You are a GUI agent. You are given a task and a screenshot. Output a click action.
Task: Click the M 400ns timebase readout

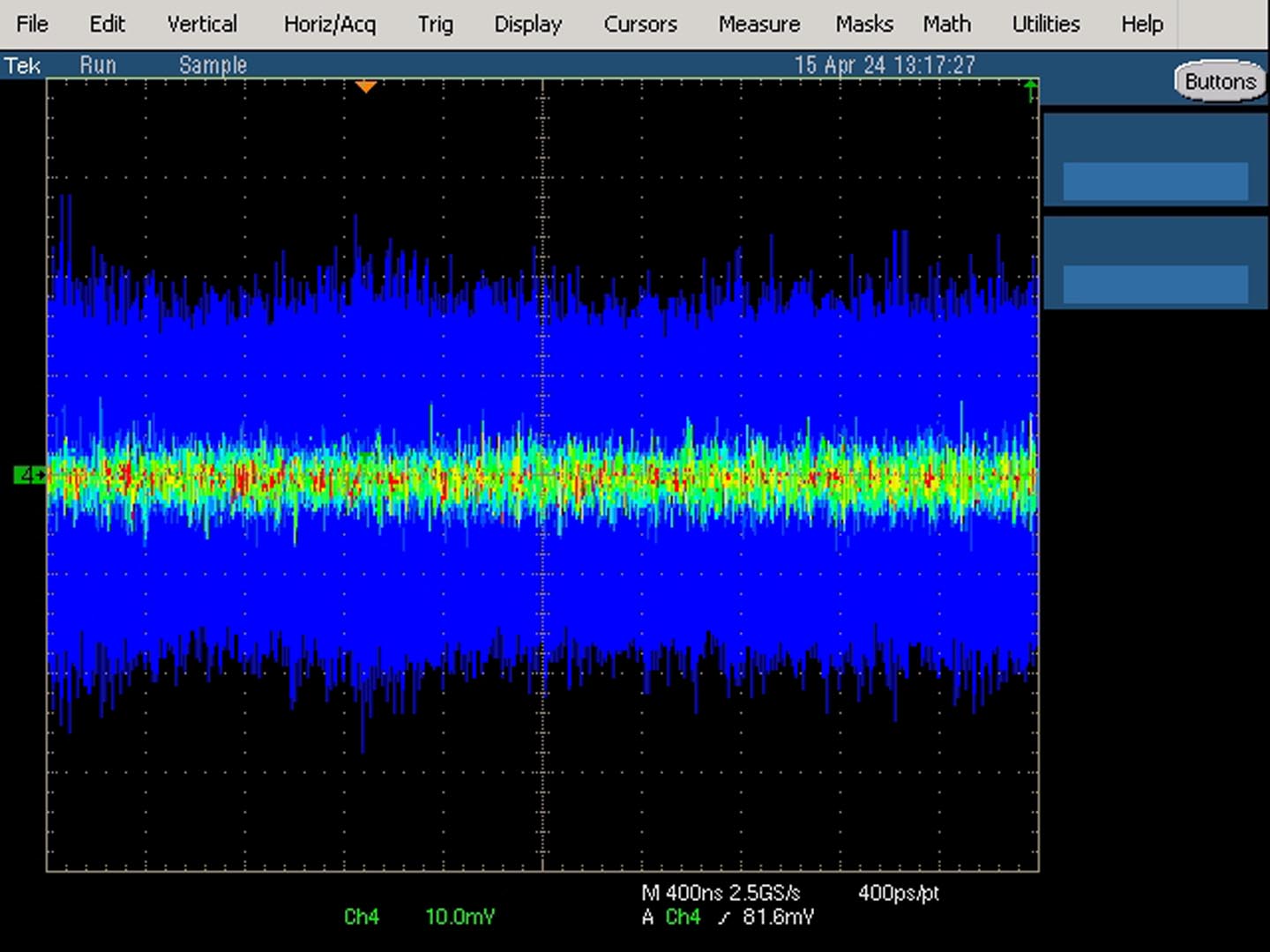[682, 893]
